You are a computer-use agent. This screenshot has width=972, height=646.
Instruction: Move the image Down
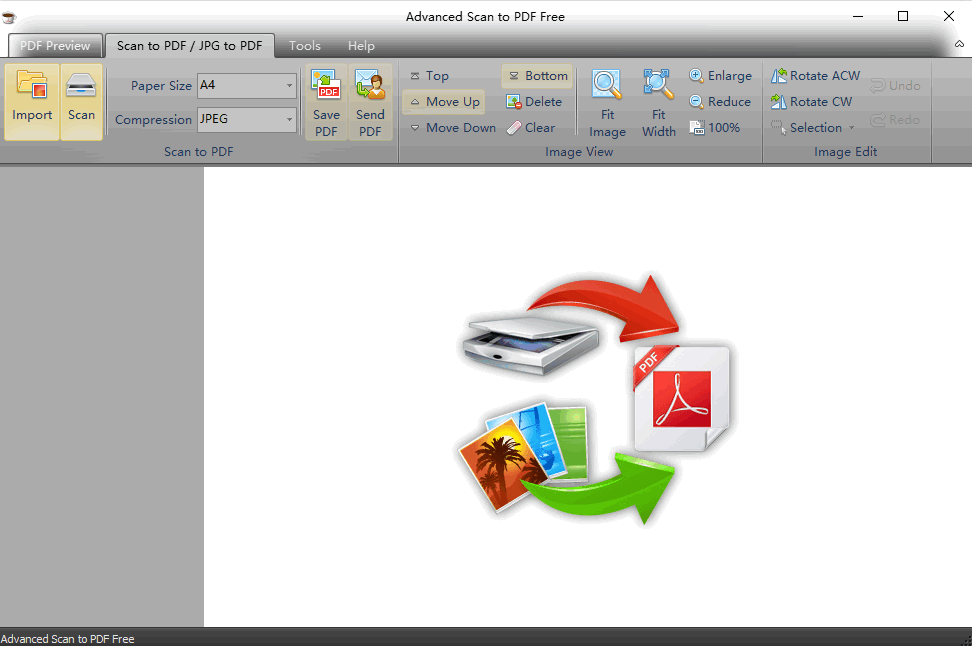(453, 128)
